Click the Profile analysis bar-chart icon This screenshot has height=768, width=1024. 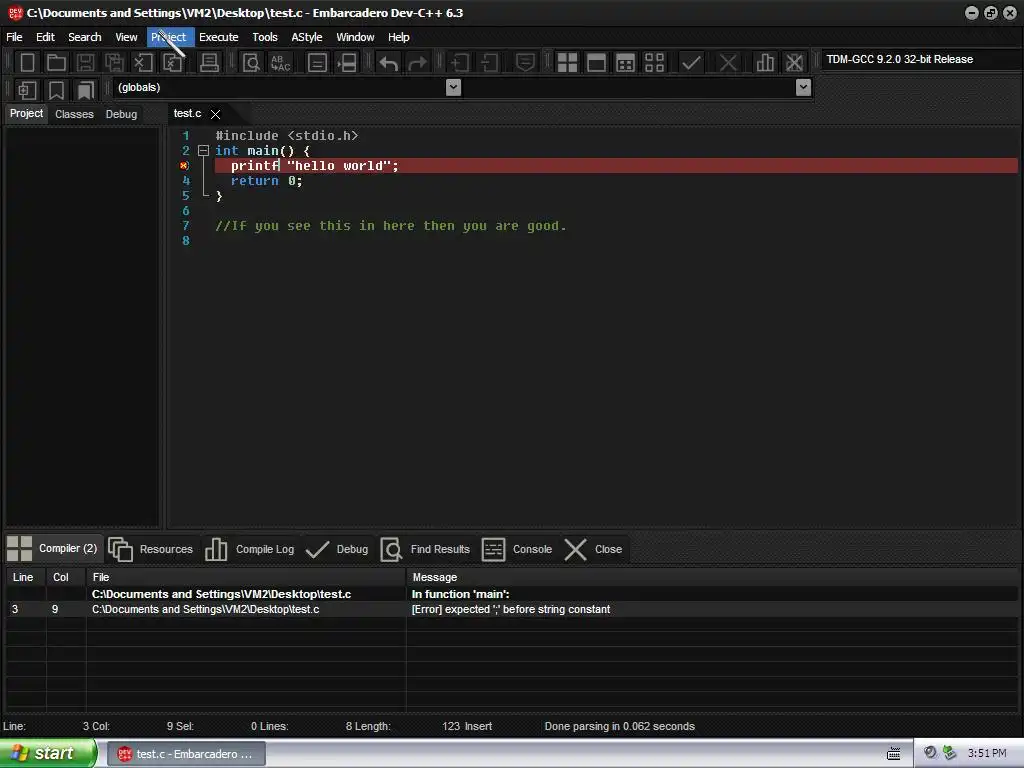click(765, 63)
